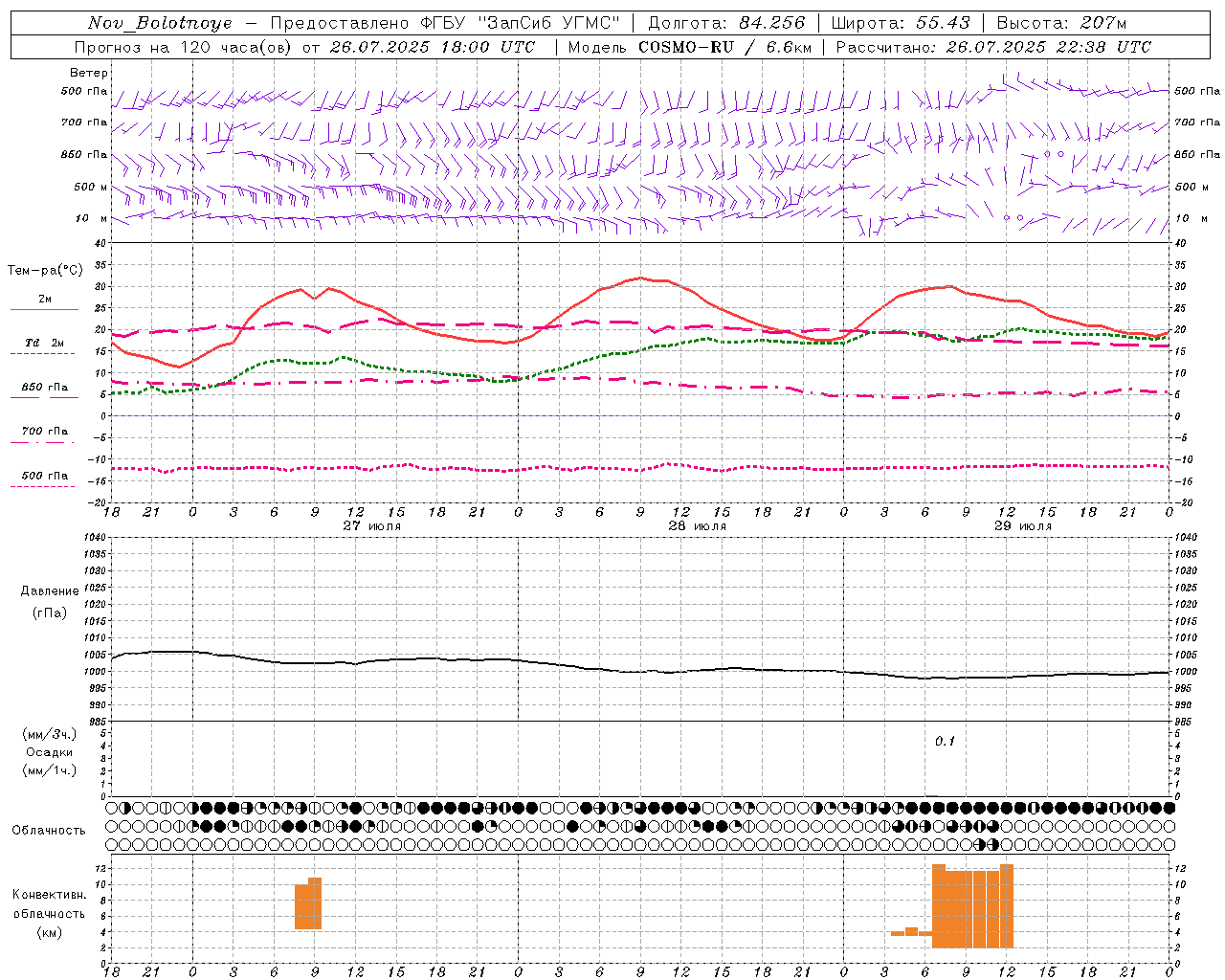
Task: Click "700 гПа" in the temperature legend
Action: pyautogui.click(x=45, y=431)
